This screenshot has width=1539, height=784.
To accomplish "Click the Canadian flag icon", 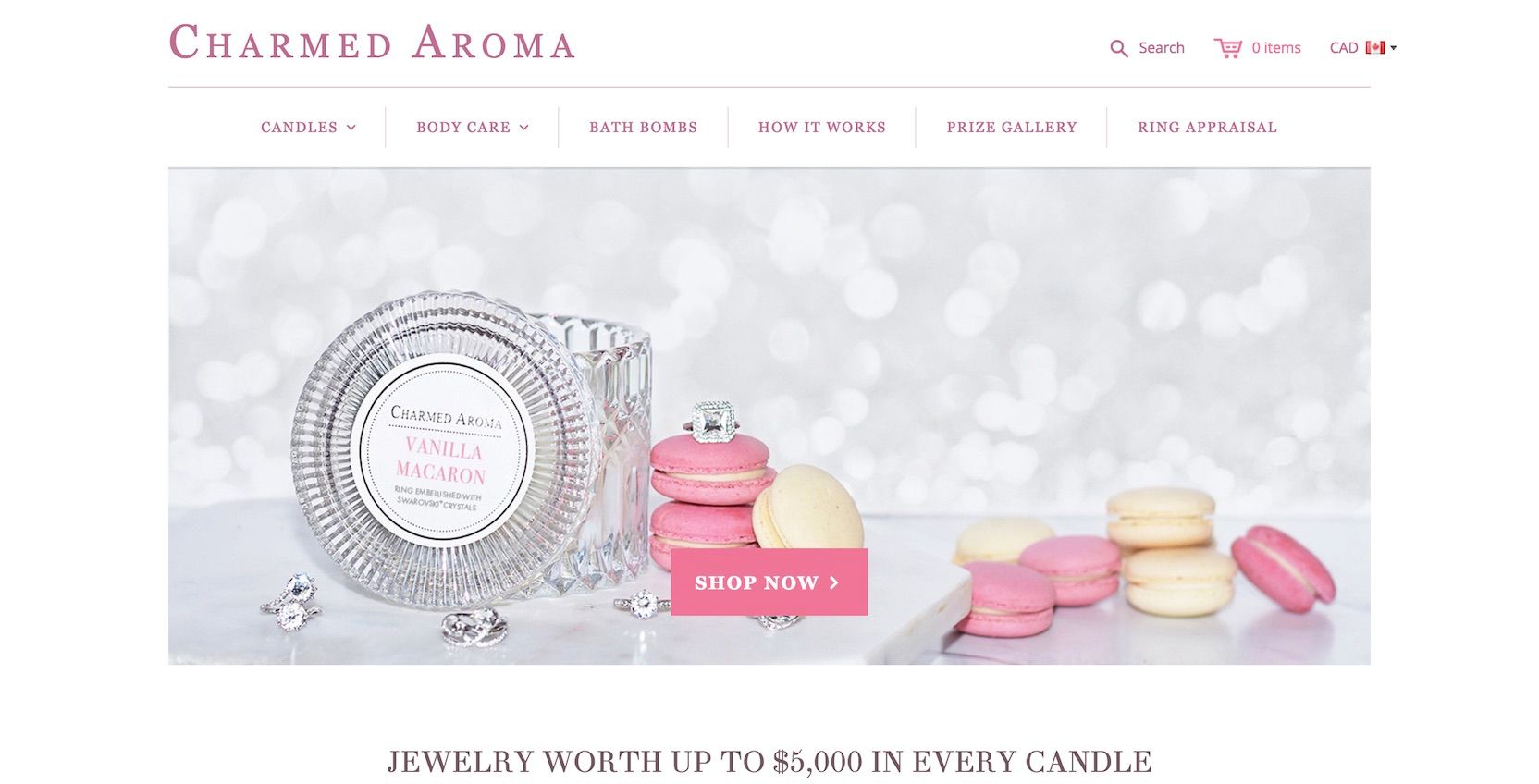I will [x=1375, y=48].
